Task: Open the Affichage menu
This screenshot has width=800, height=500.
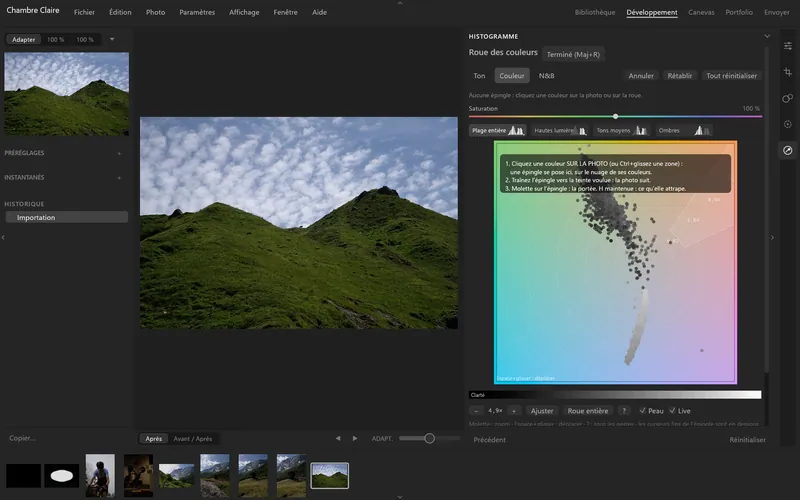Action: point(244,12)
